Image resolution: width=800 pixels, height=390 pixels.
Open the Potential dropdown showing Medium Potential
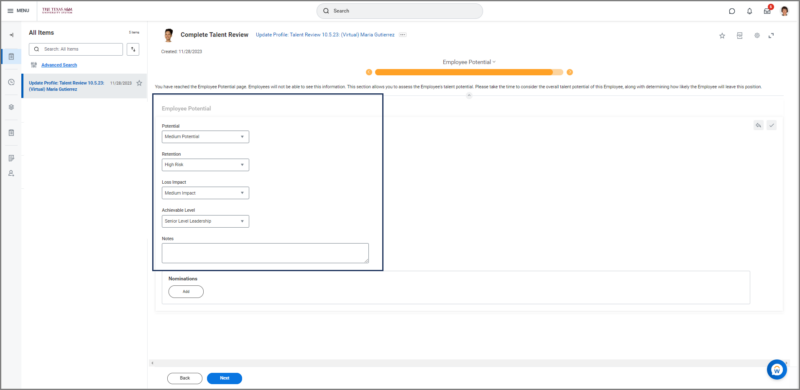206,137
